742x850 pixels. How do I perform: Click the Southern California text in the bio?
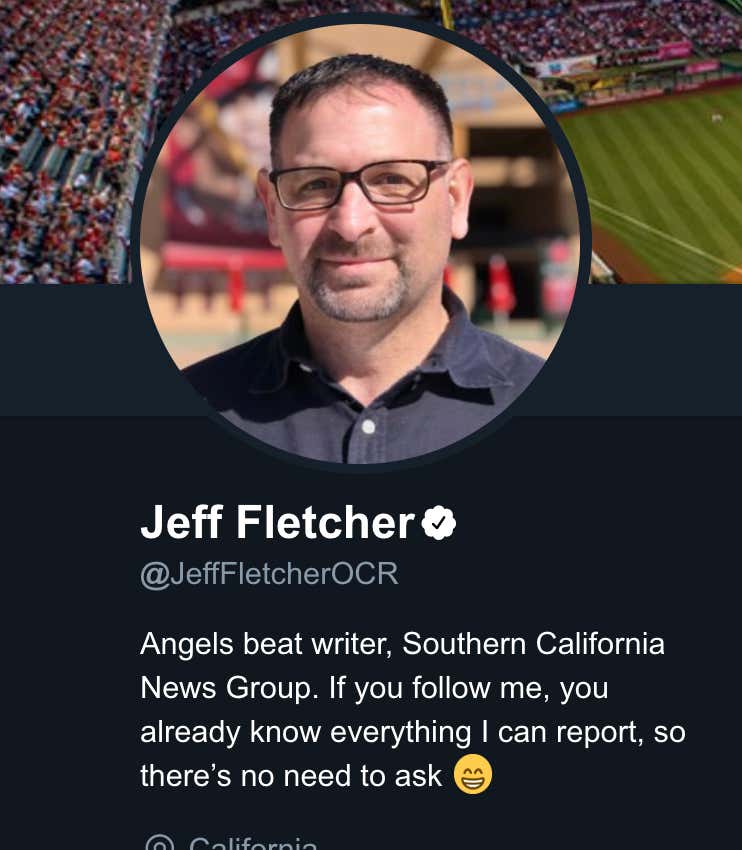coord(533,644)
